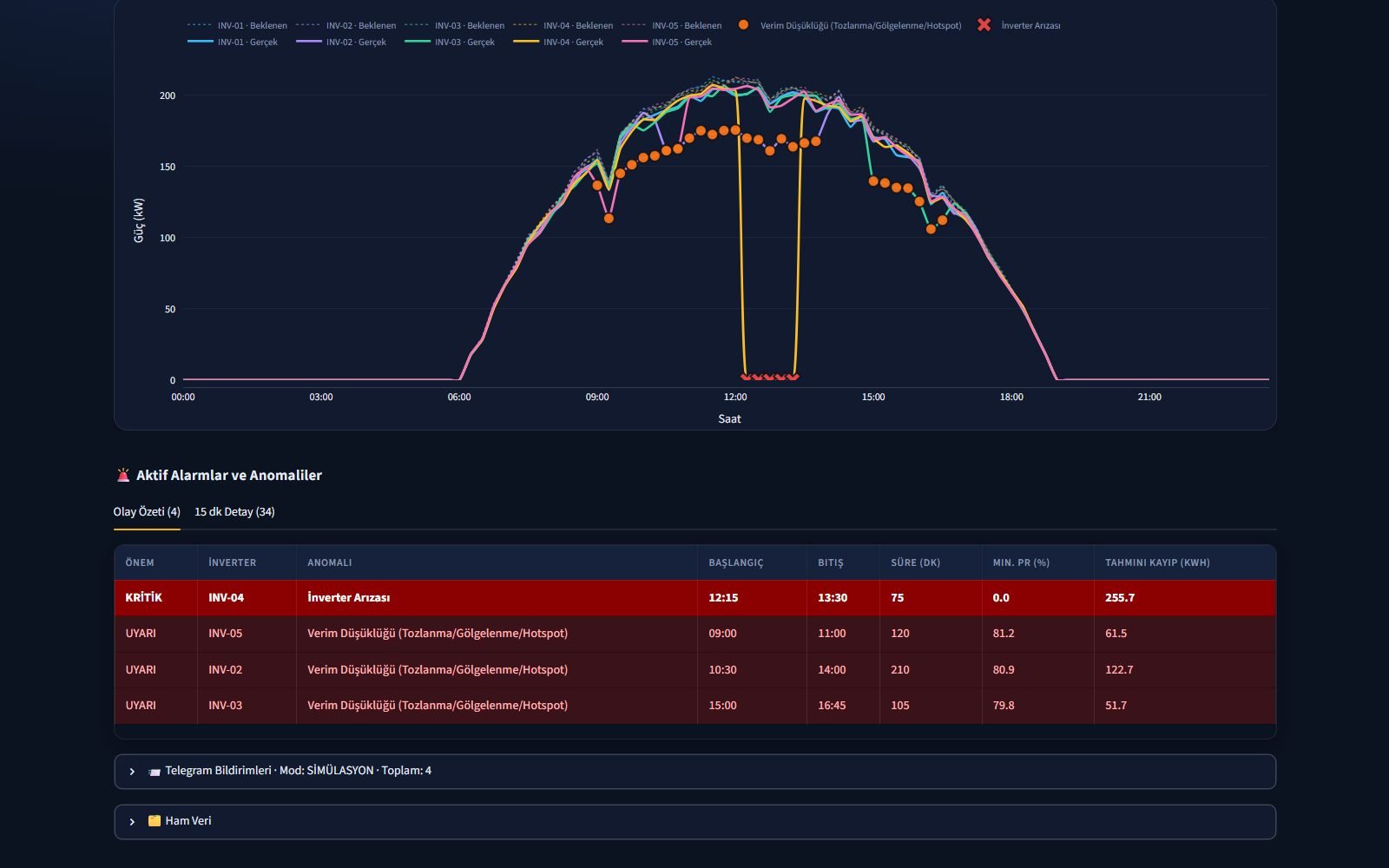Click the INV-04 Beklenen dashed legend line
The height and width of the screenshot is (868, 1389).
point(526,25)
